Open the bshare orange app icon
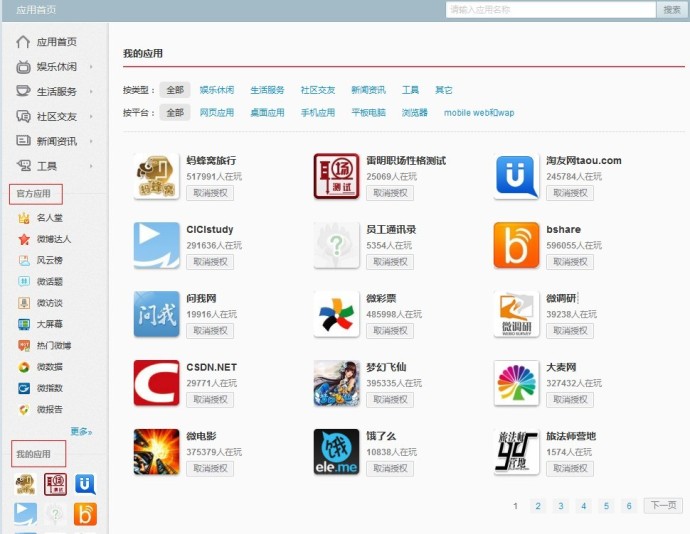Viewport: 690px width, 534px height. [516, 246]
